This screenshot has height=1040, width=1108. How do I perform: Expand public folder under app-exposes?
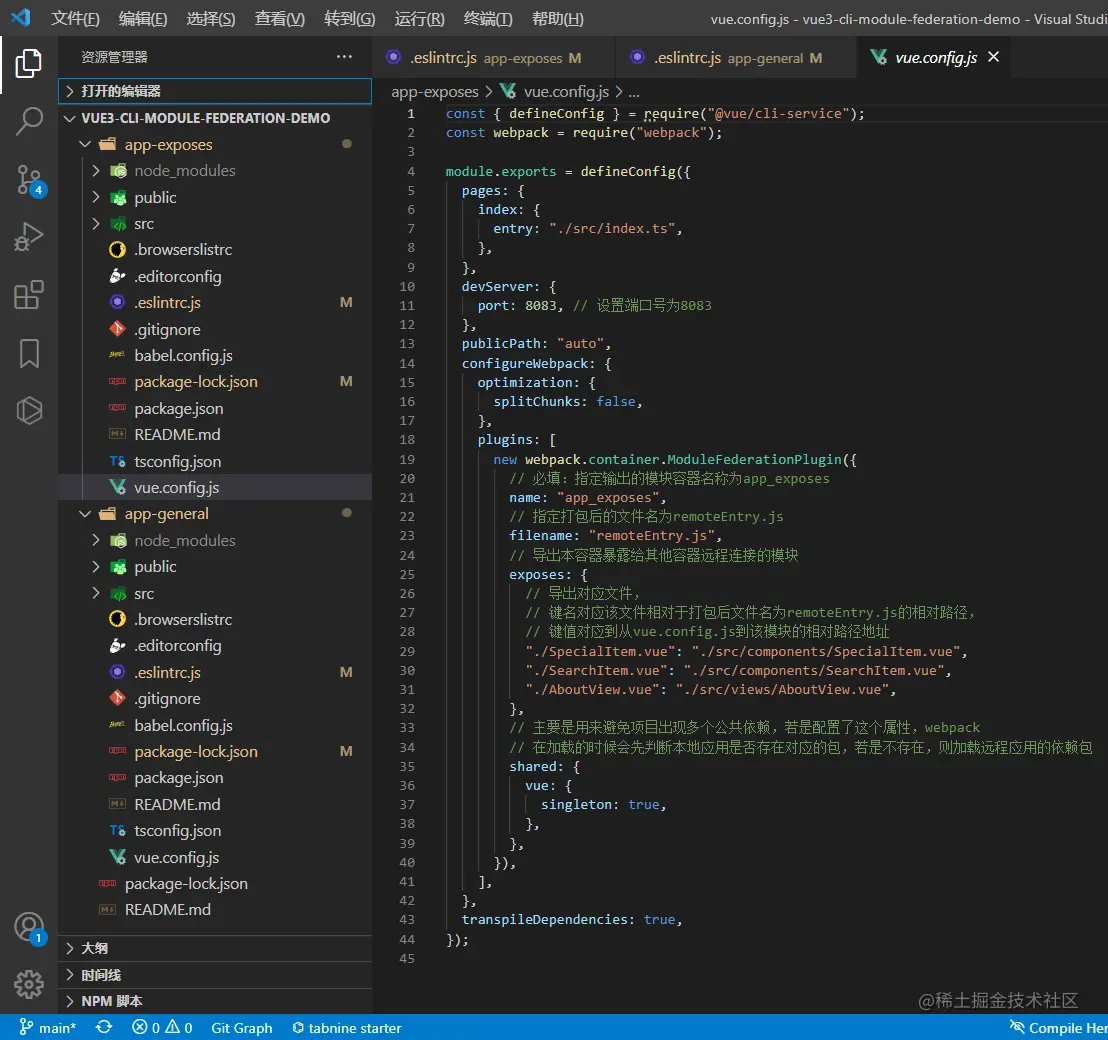[215, 198]
